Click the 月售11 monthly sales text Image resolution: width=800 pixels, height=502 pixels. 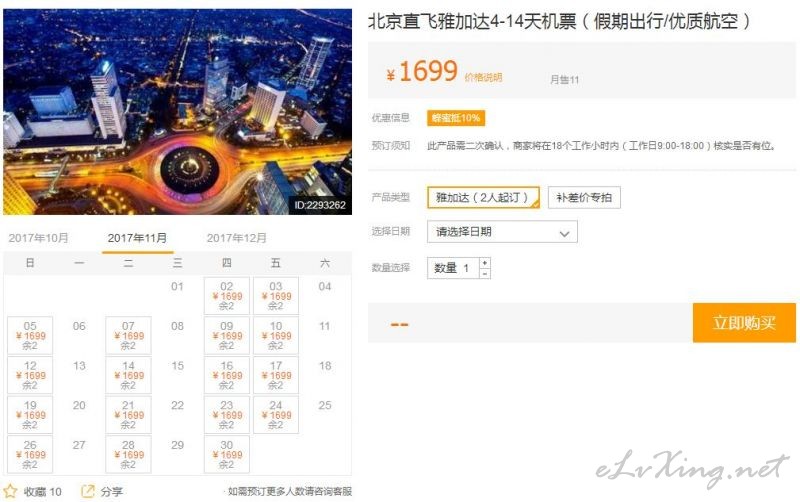click(564, 80)
